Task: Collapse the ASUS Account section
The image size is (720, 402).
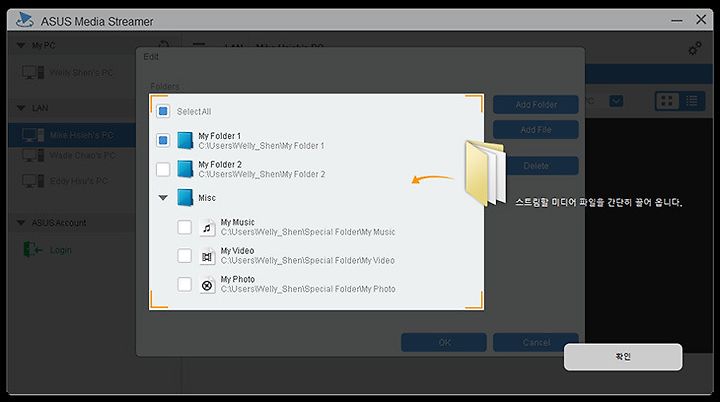Action: 21,222
